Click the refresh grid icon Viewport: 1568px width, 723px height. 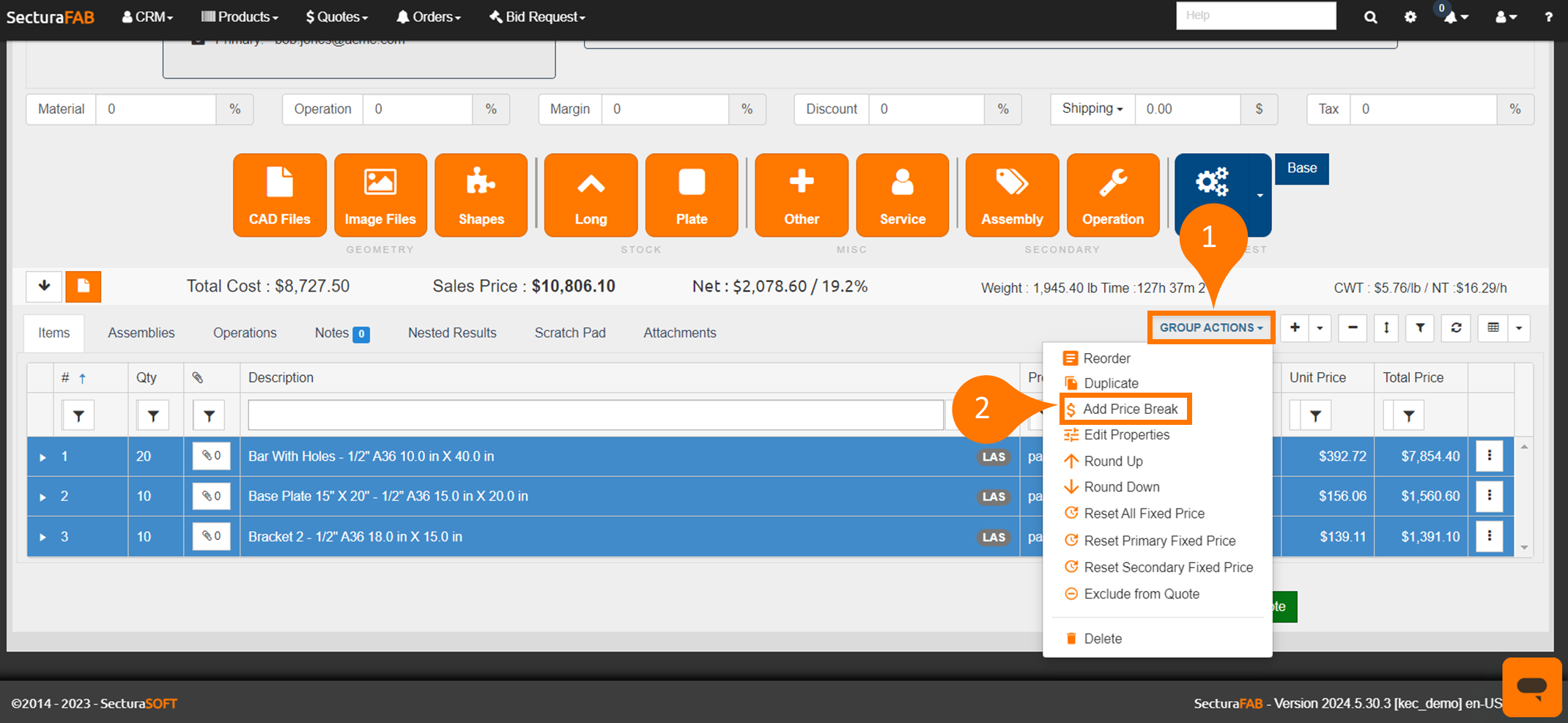[1456, 328]
